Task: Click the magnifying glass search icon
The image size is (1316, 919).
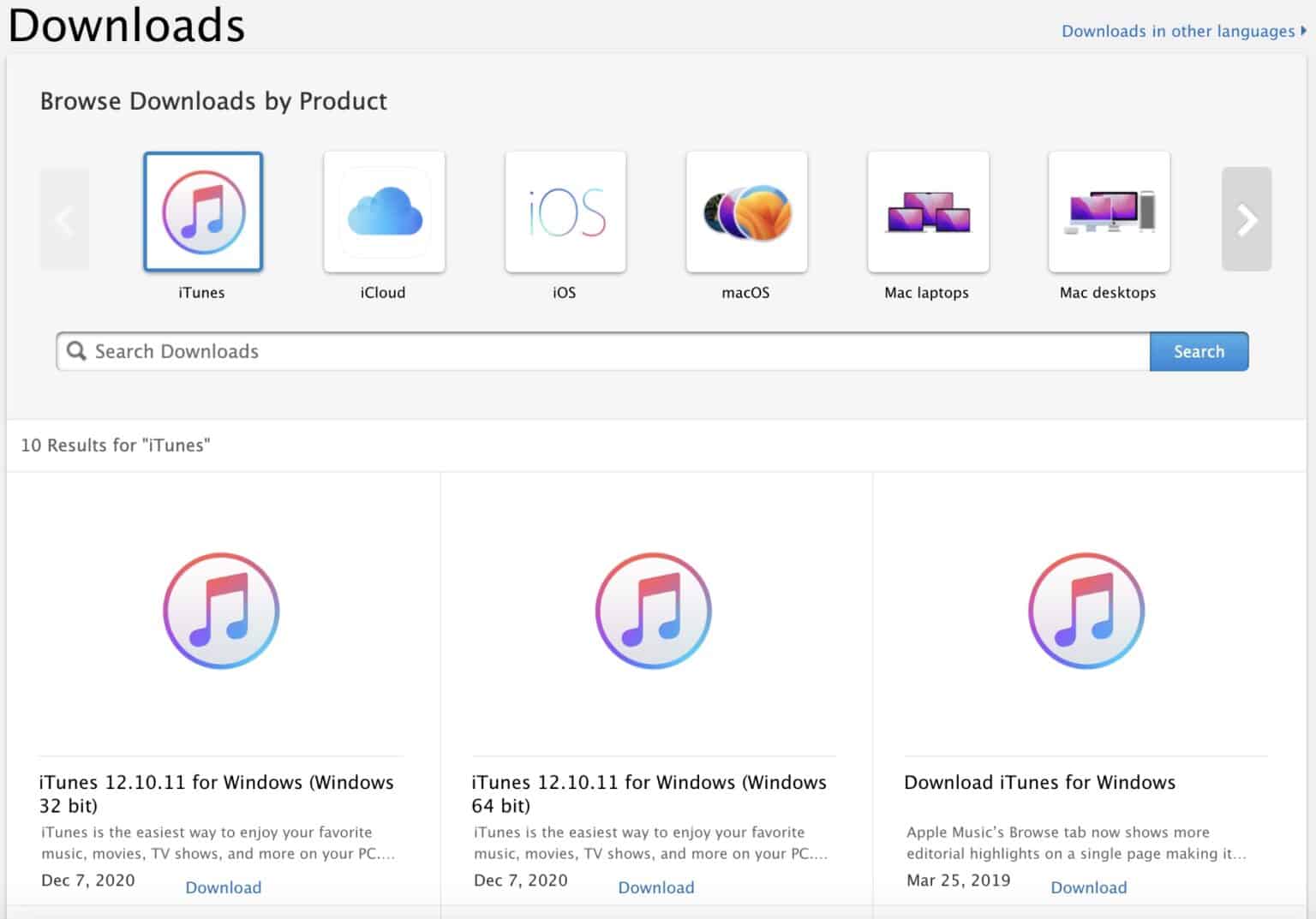Action: pos(76,351)
